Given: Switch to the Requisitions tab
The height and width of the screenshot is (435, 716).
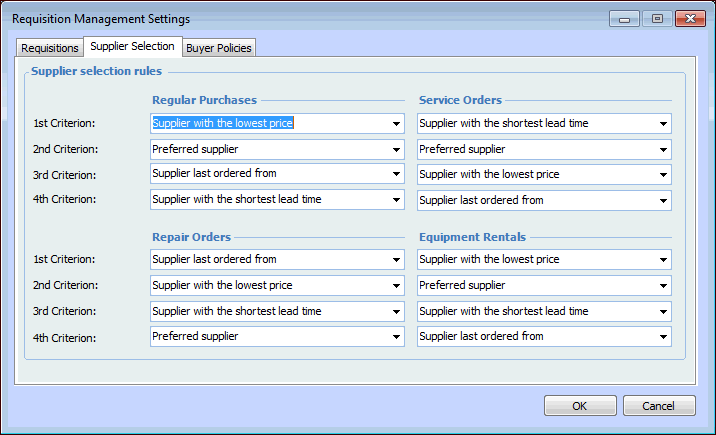Looking at the screenshot, I should (x=50, y=48).
